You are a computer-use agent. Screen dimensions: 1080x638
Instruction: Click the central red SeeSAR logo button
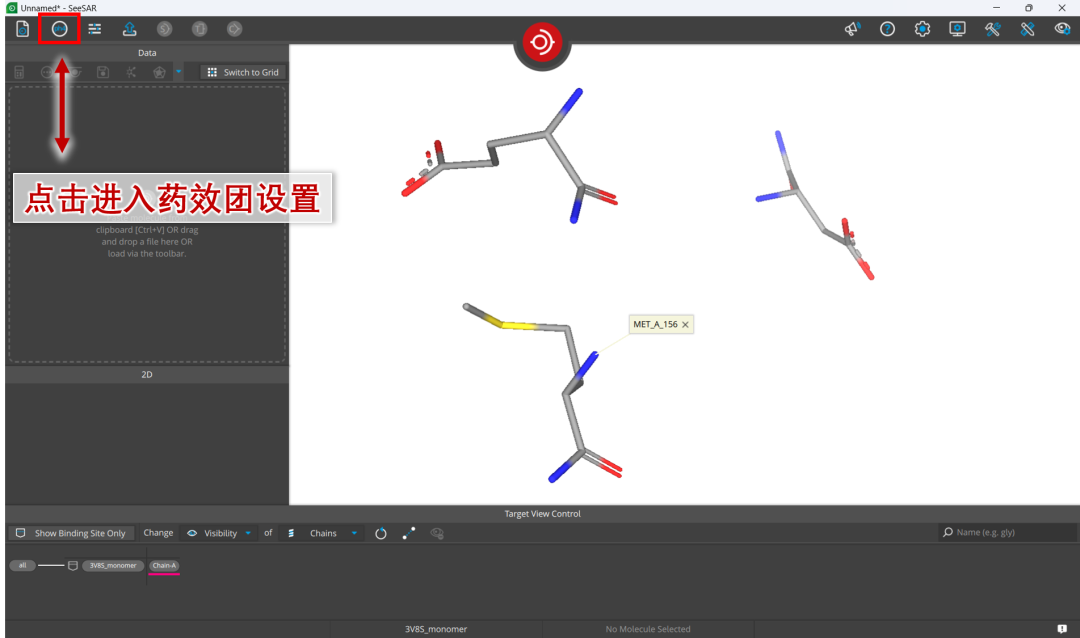point(542,42)
